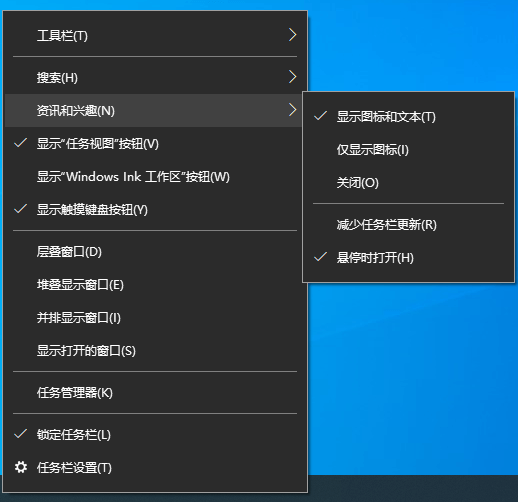The image size is (518, 502).
Task: Open the 搜索(H) submenu entry
Action: coord(155,77)
